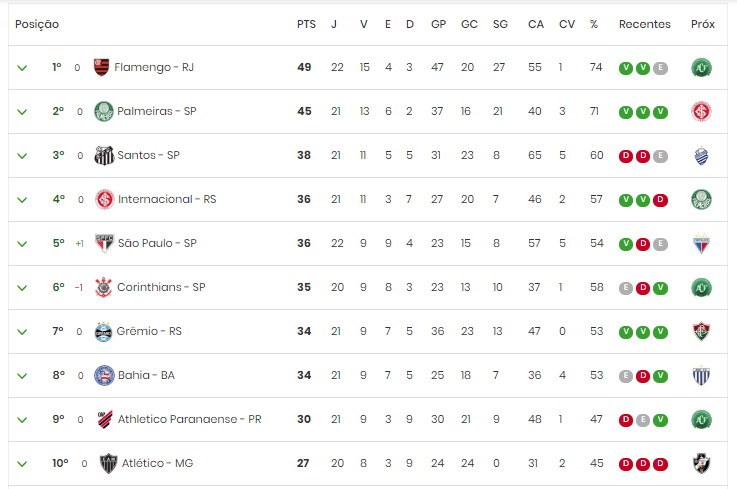Open the Palmeiras - SP team link

pos(157,111)
